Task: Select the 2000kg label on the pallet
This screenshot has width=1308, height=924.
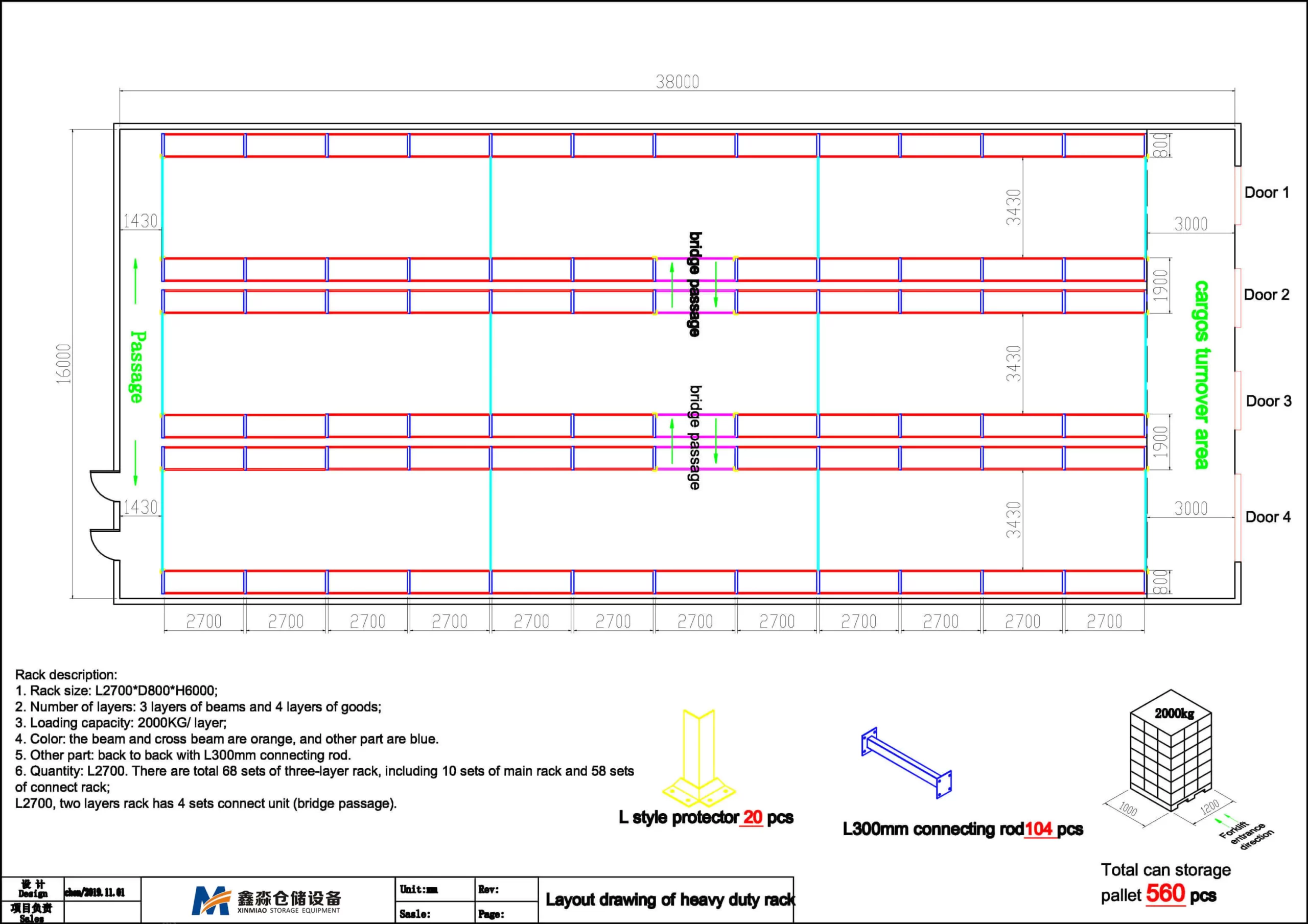Action: (1174, 713)
